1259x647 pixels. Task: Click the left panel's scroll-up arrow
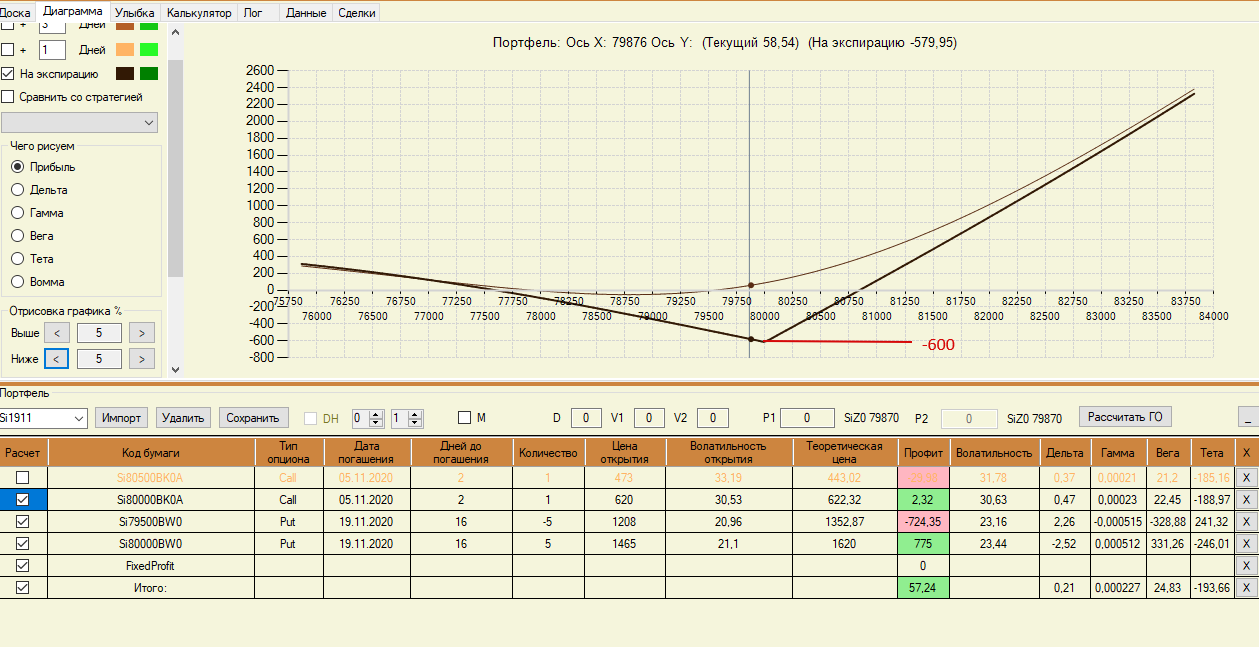176,31
